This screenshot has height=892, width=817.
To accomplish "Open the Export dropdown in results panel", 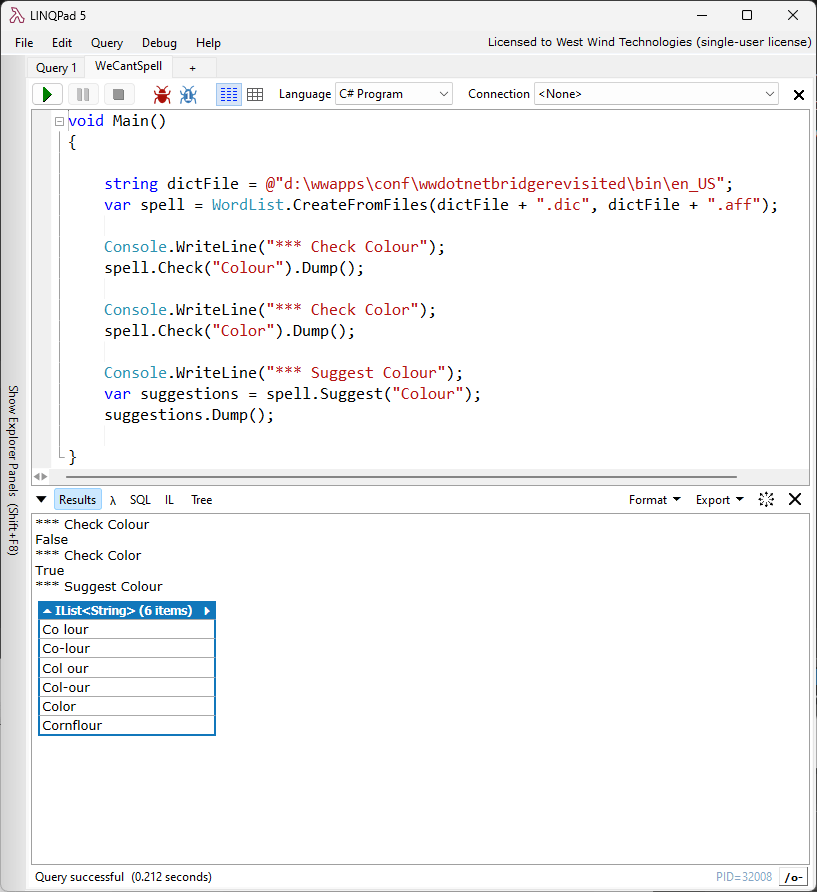I will (720, 500).
